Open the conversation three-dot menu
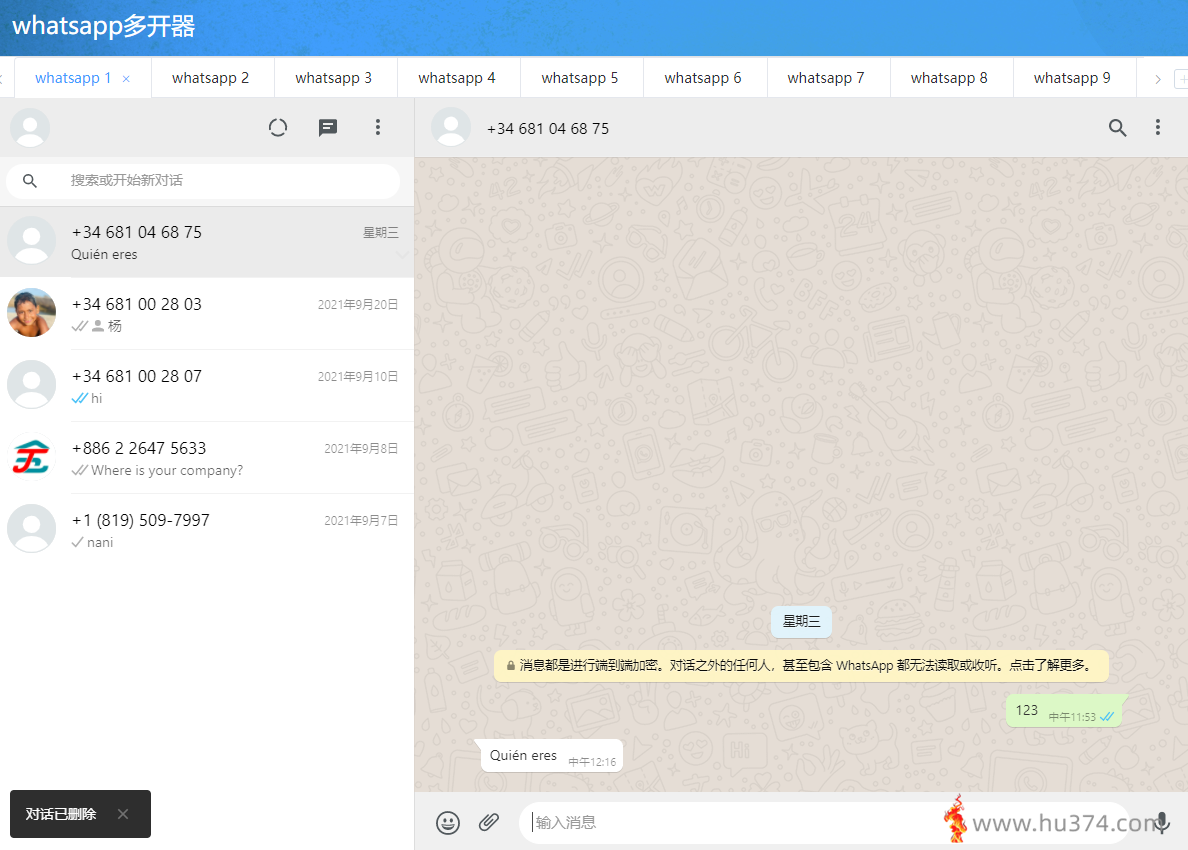Screen dimensions: 1188x850 click(1157, 127)
